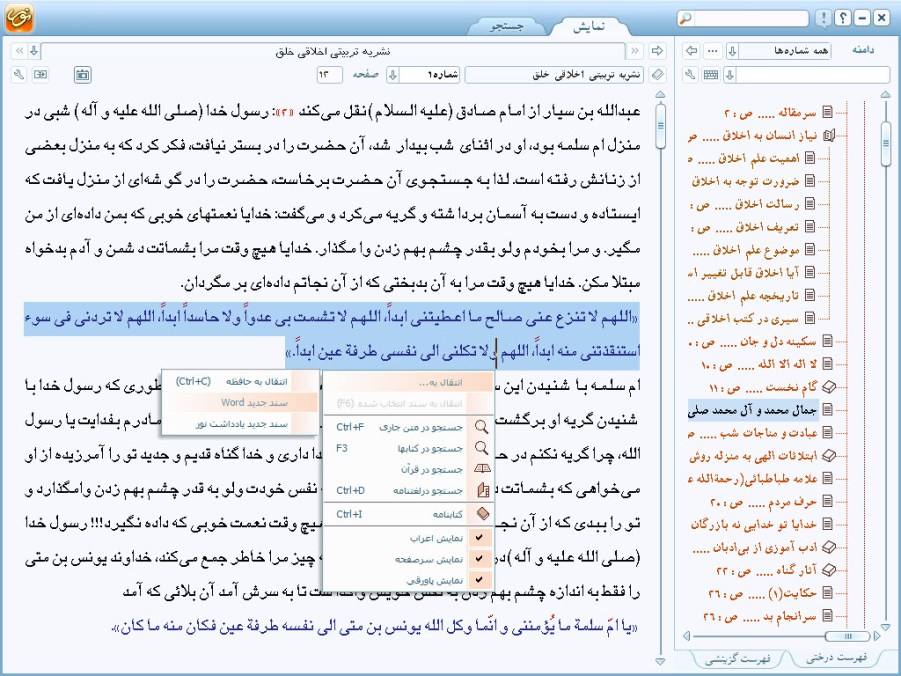Click the vertical scrollbar thumb of text
This screenshot has width=901, height=676.
[660, 126]
